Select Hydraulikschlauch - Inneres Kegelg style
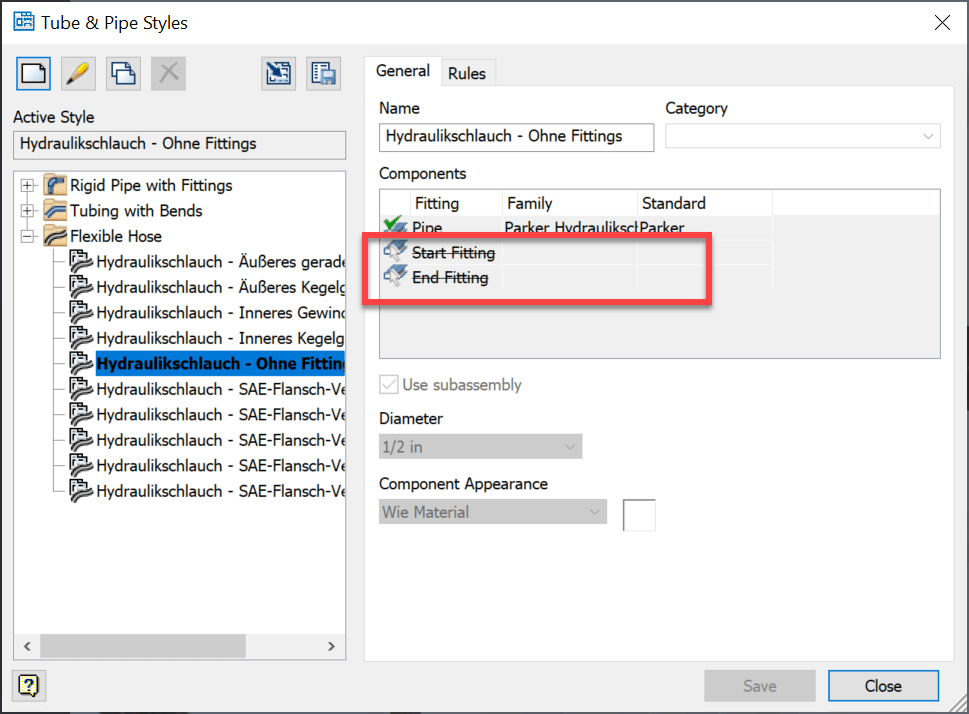 [221, 338]
